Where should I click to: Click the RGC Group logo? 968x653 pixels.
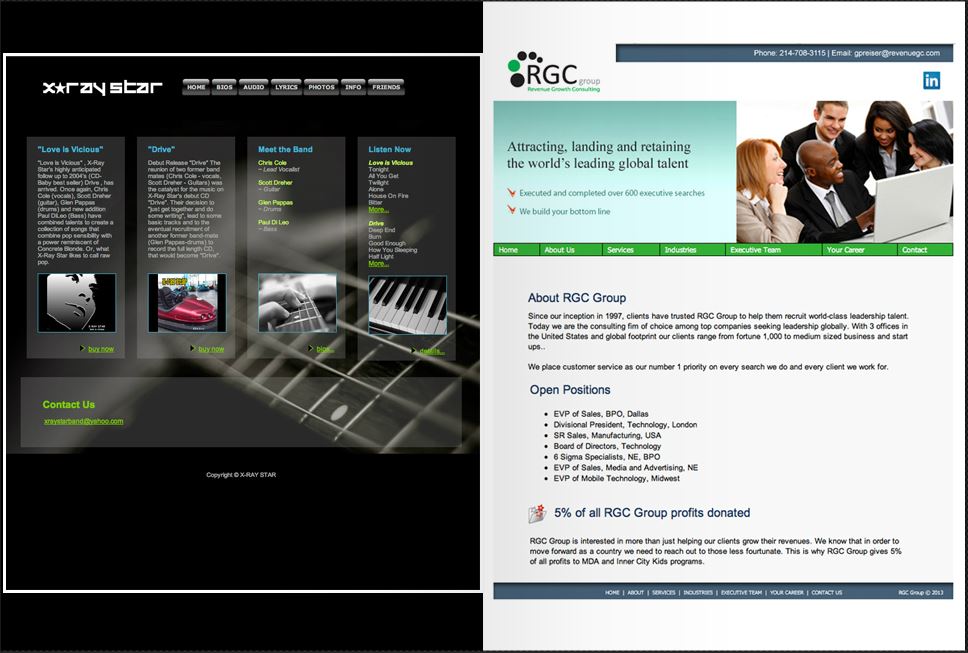(553, 72)
